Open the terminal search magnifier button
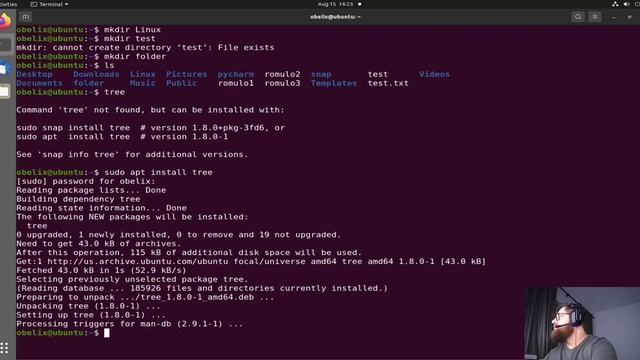This screenshot has width=640, height=360. pos(578,17)
